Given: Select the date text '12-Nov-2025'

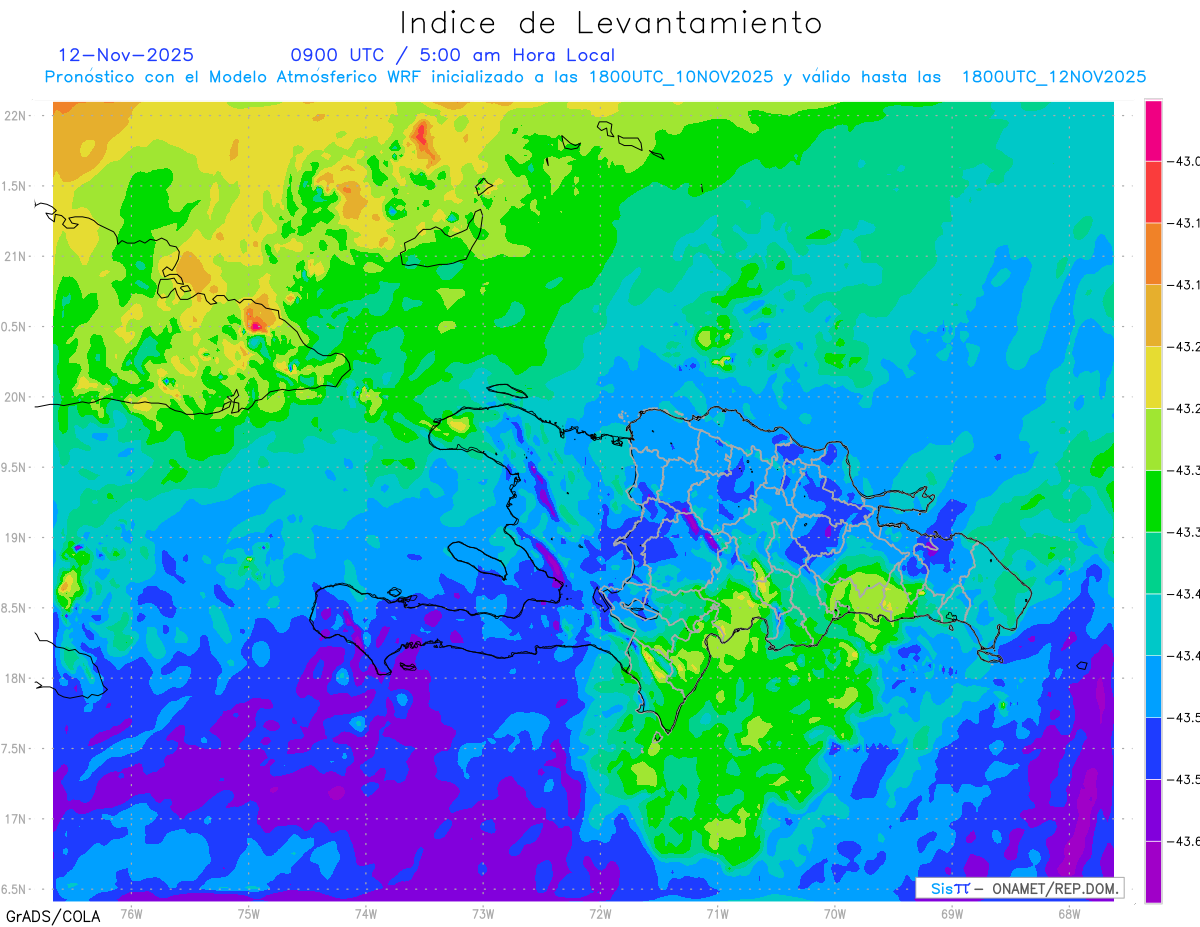Looking at the screenshot, I should pos(126,55).
